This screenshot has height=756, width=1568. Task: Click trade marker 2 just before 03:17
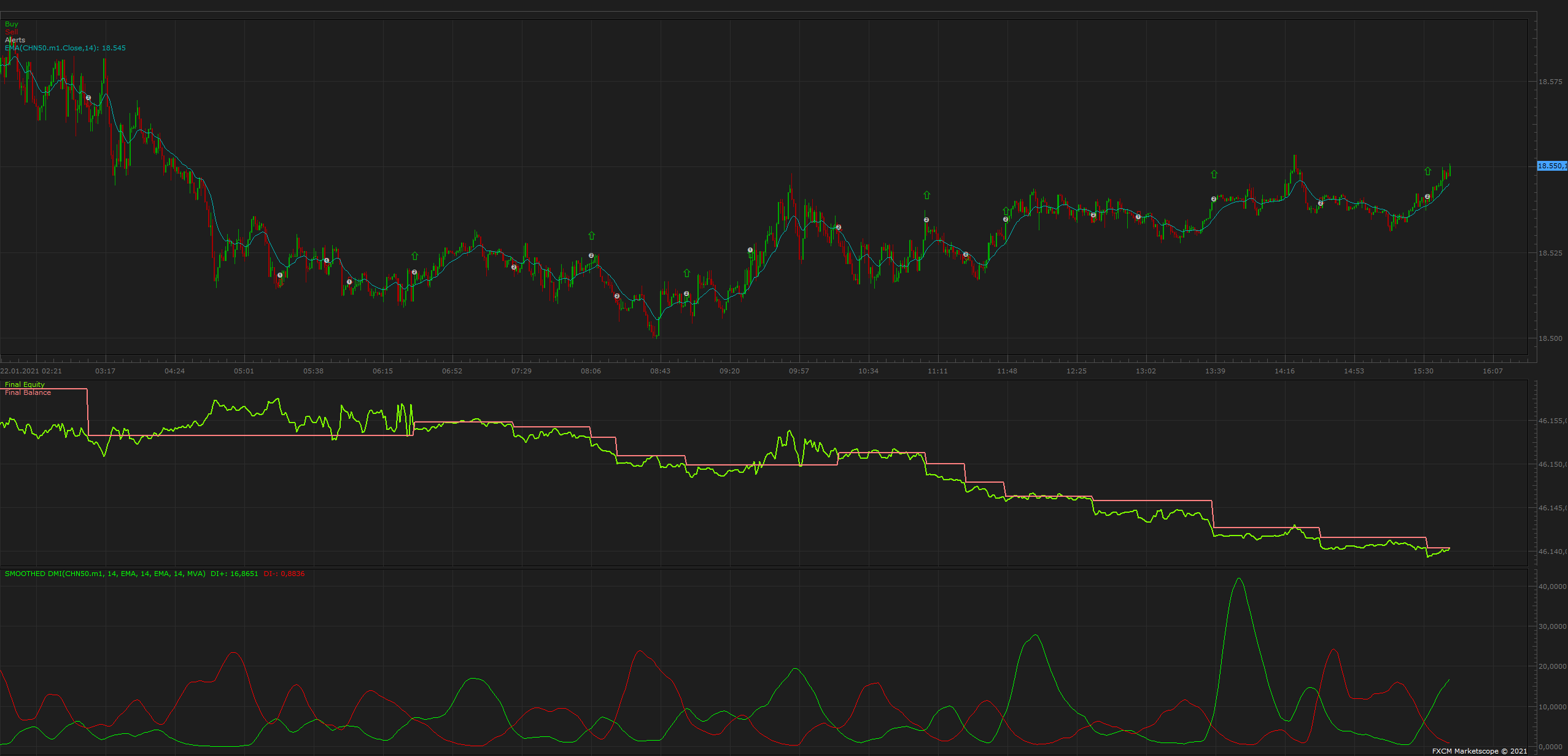pyautogui.click(x=88, y=98)
